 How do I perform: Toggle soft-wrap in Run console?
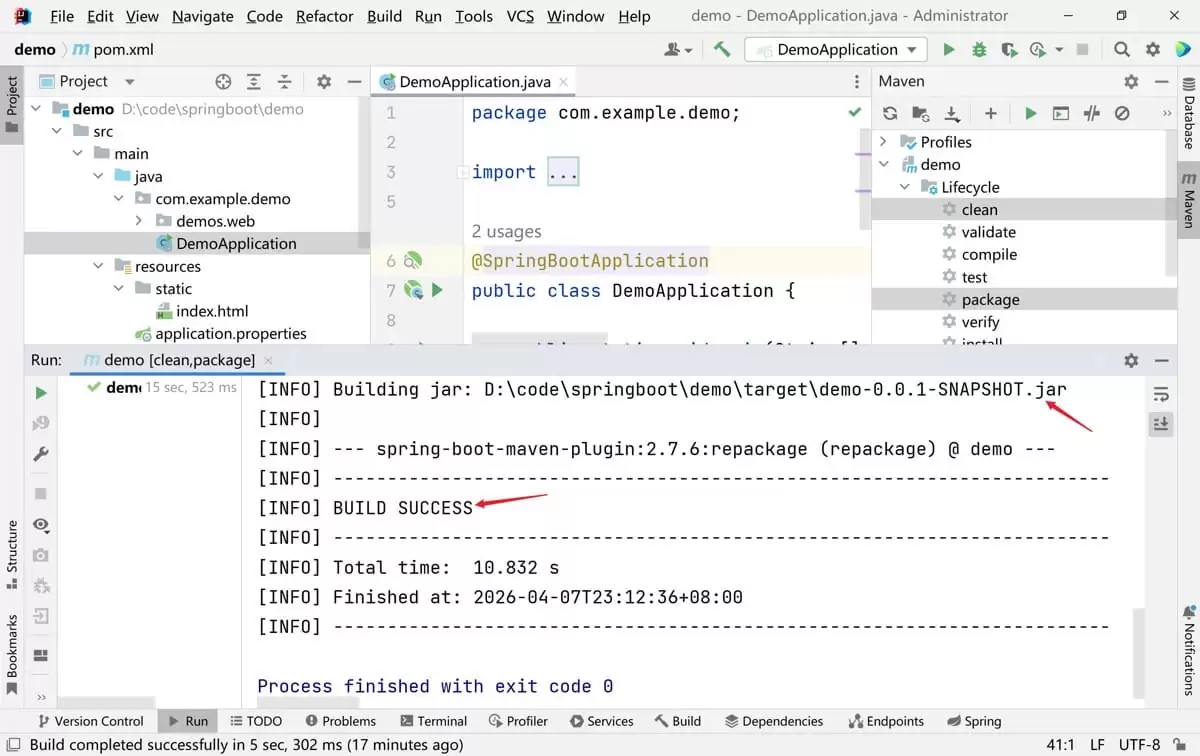click(x=1161, y=393)
